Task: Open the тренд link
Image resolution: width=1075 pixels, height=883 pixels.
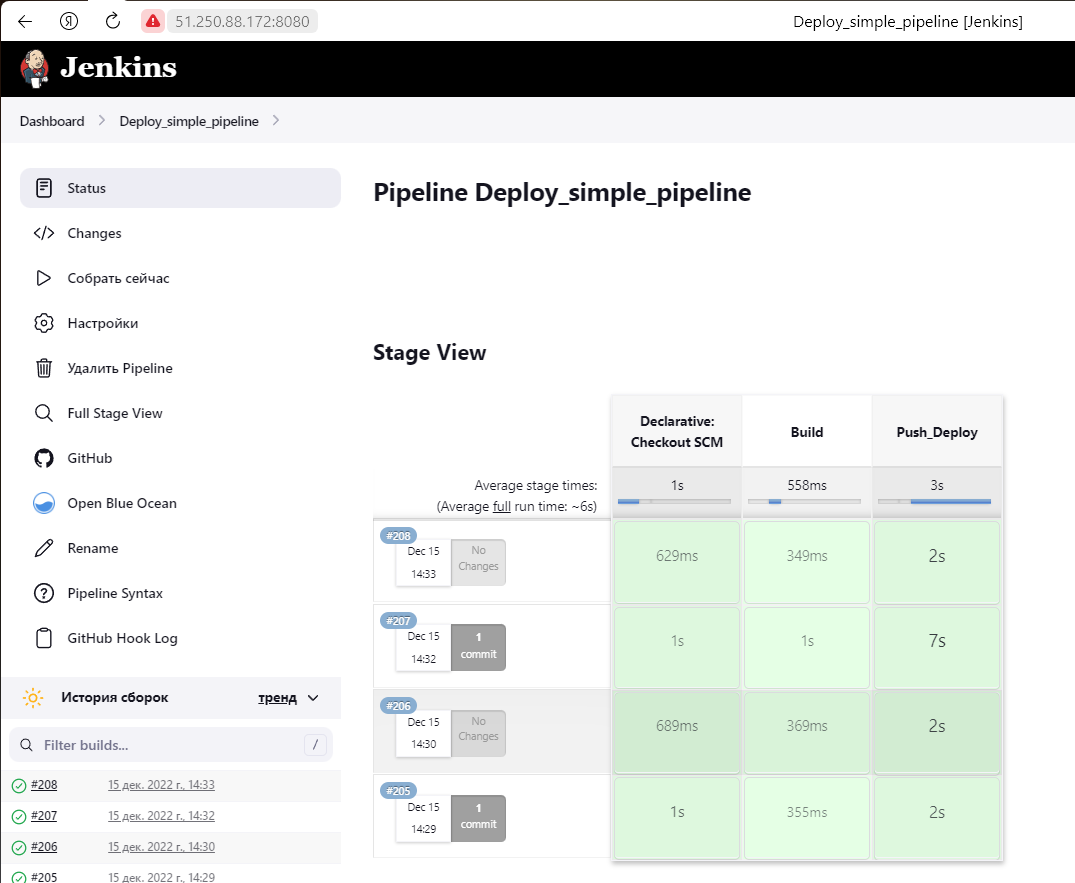Action: point(277,698)
